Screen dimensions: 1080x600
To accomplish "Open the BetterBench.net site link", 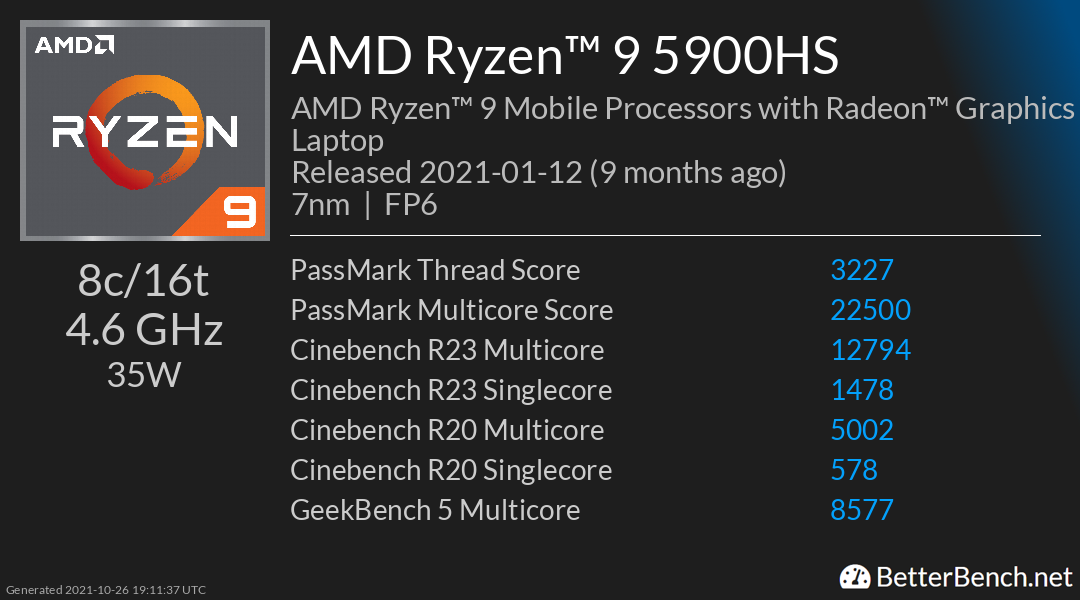I will [x=973, y=577].
